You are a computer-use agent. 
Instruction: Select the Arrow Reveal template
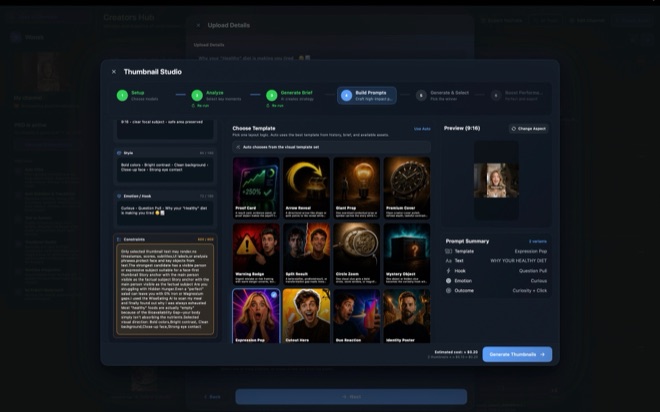[306, 188]
